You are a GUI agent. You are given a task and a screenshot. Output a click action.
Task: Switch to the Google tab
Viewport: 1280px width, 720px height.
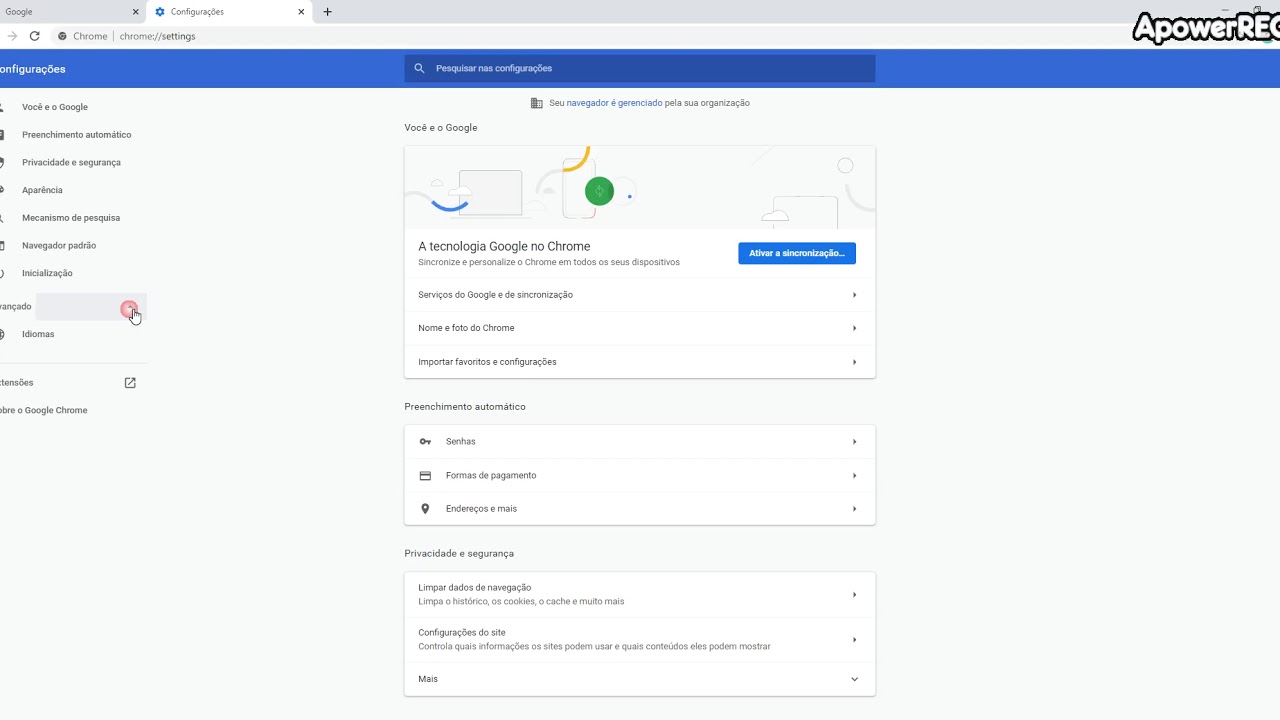[60, 12]
